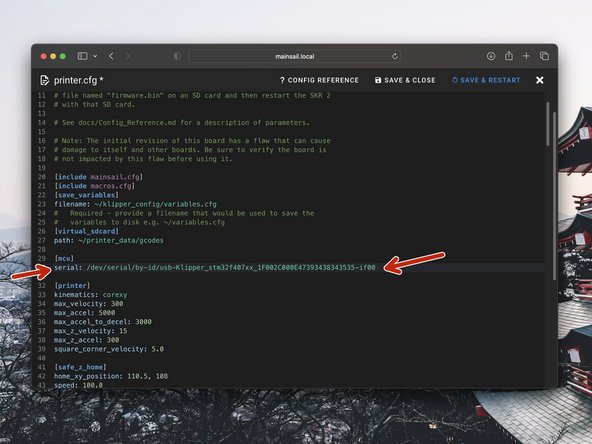
Task: Click Save & Close button
Action: pos(405,80)
